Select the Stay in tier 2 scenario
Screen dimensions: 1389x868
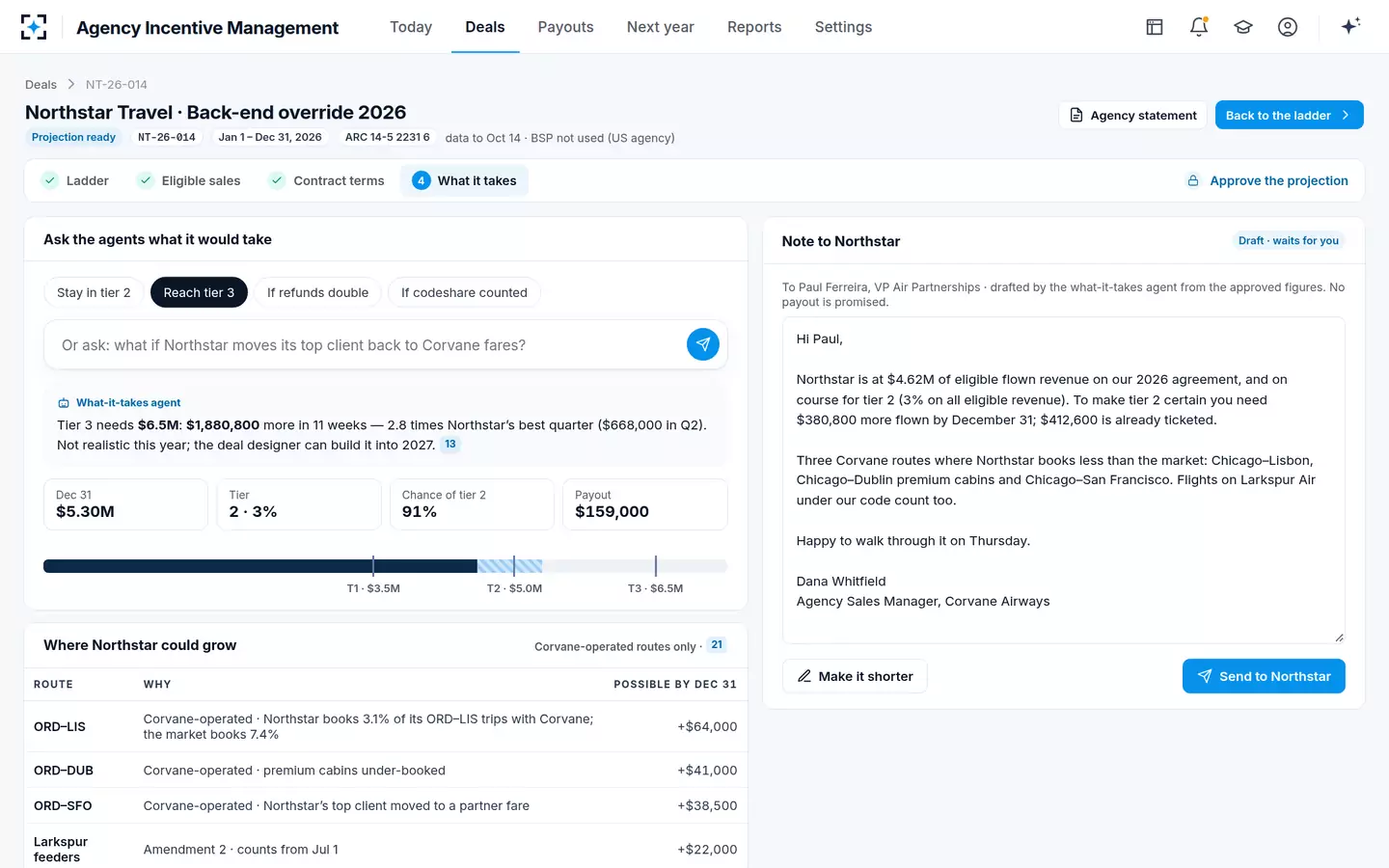coord(94,292)
